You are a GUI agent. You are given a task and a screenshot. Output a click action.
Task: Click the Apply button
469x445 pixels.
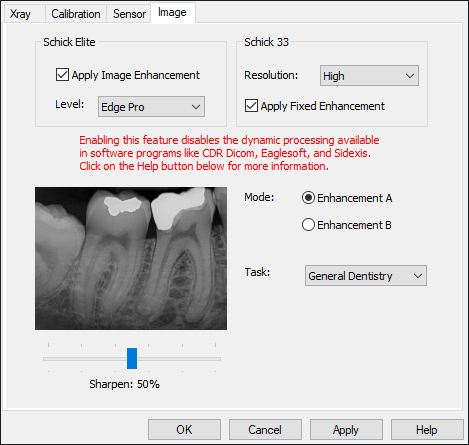click(346, 430)
